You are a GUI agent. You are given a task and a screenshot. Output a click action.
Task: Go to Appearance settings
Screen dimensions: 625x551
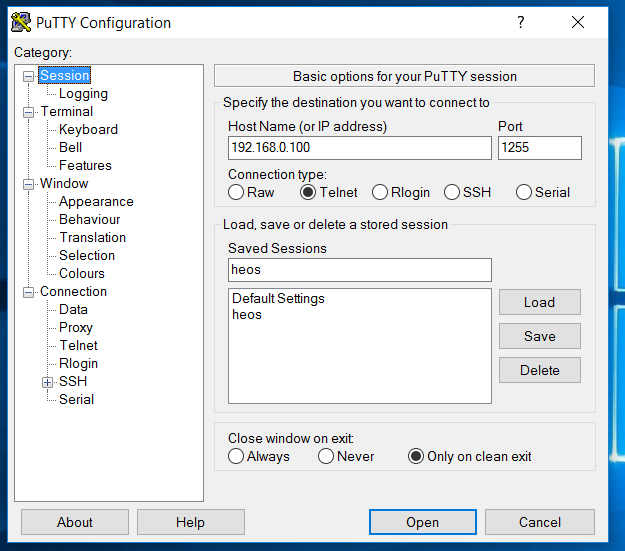[x=96, y=202]
